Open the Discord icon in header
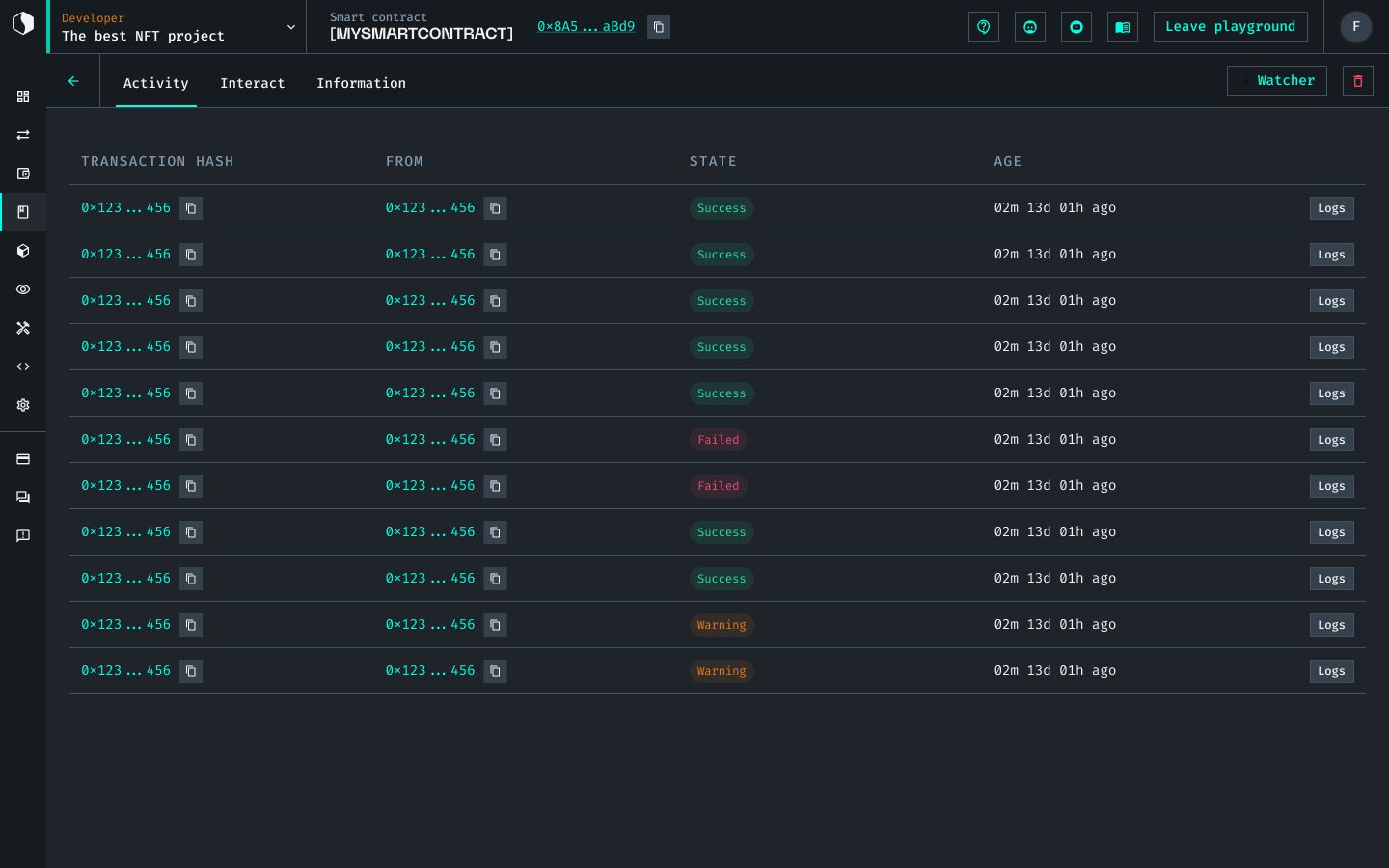1389x868 pixels. click(x=1030, y=27)
